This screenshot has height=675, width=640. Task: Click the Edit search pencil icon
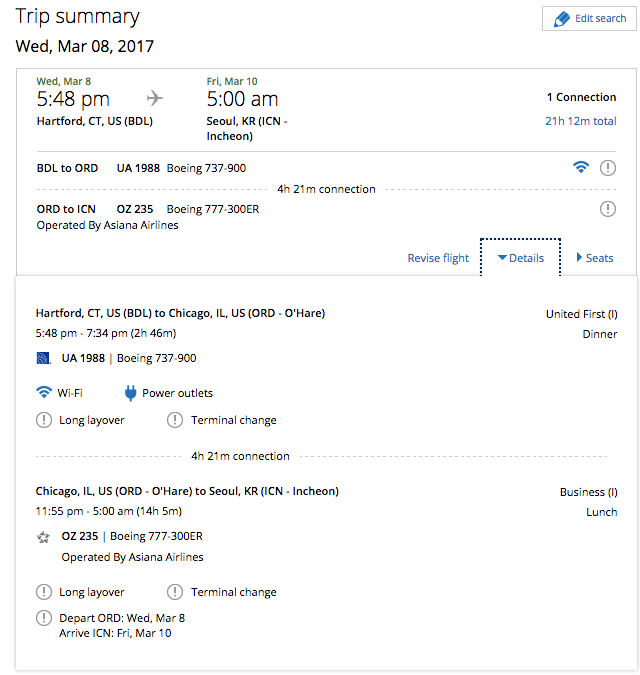click(562, 19)
